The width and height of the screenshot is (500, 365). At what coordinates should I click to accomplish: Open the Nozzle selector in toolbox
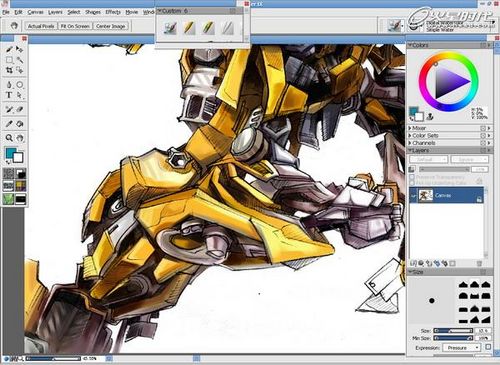[x=21, y=199]
